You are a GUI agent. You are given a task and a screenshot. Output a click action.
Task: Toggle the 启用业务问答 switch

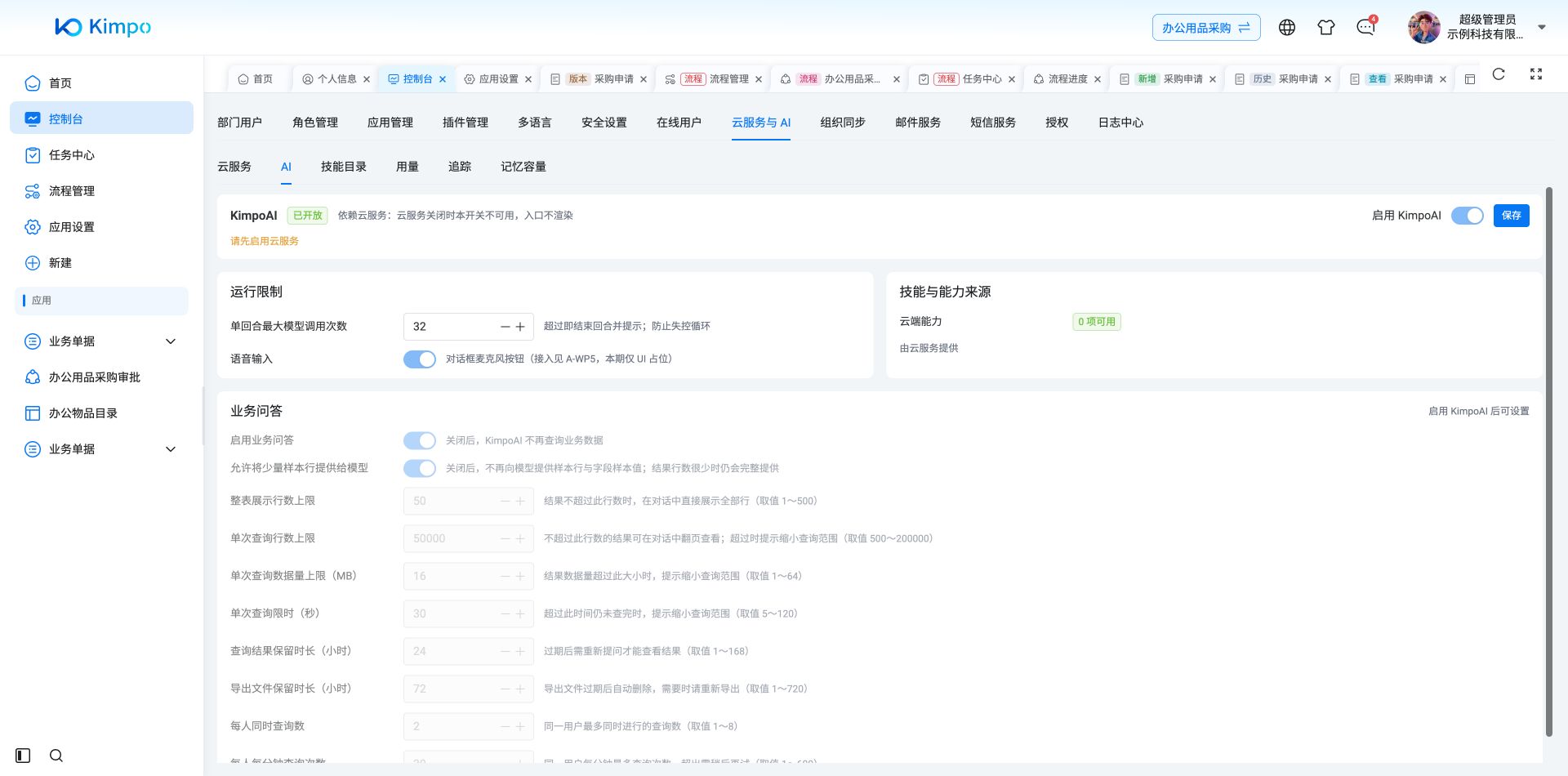click(x=420, y=441)
